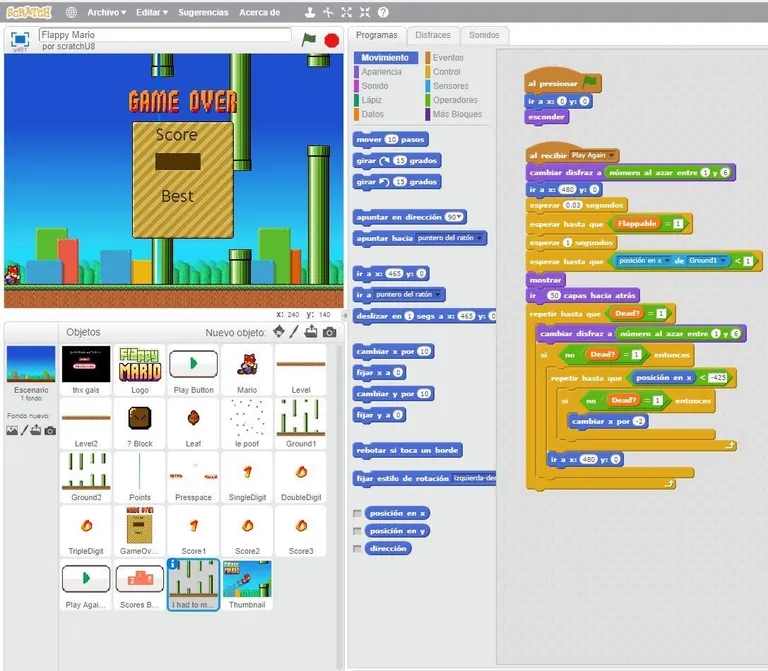This screenshot has height=671, width=768.
Task: Click the 'rebotar si toca un borde' block
Action: point(407,450)
